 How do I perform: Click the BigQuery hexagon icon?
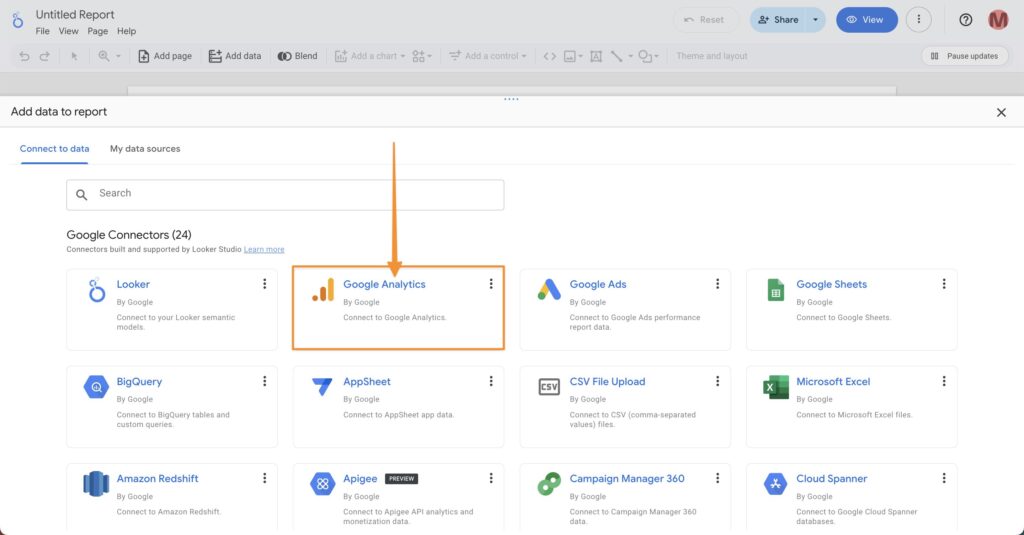coord(96,387)
